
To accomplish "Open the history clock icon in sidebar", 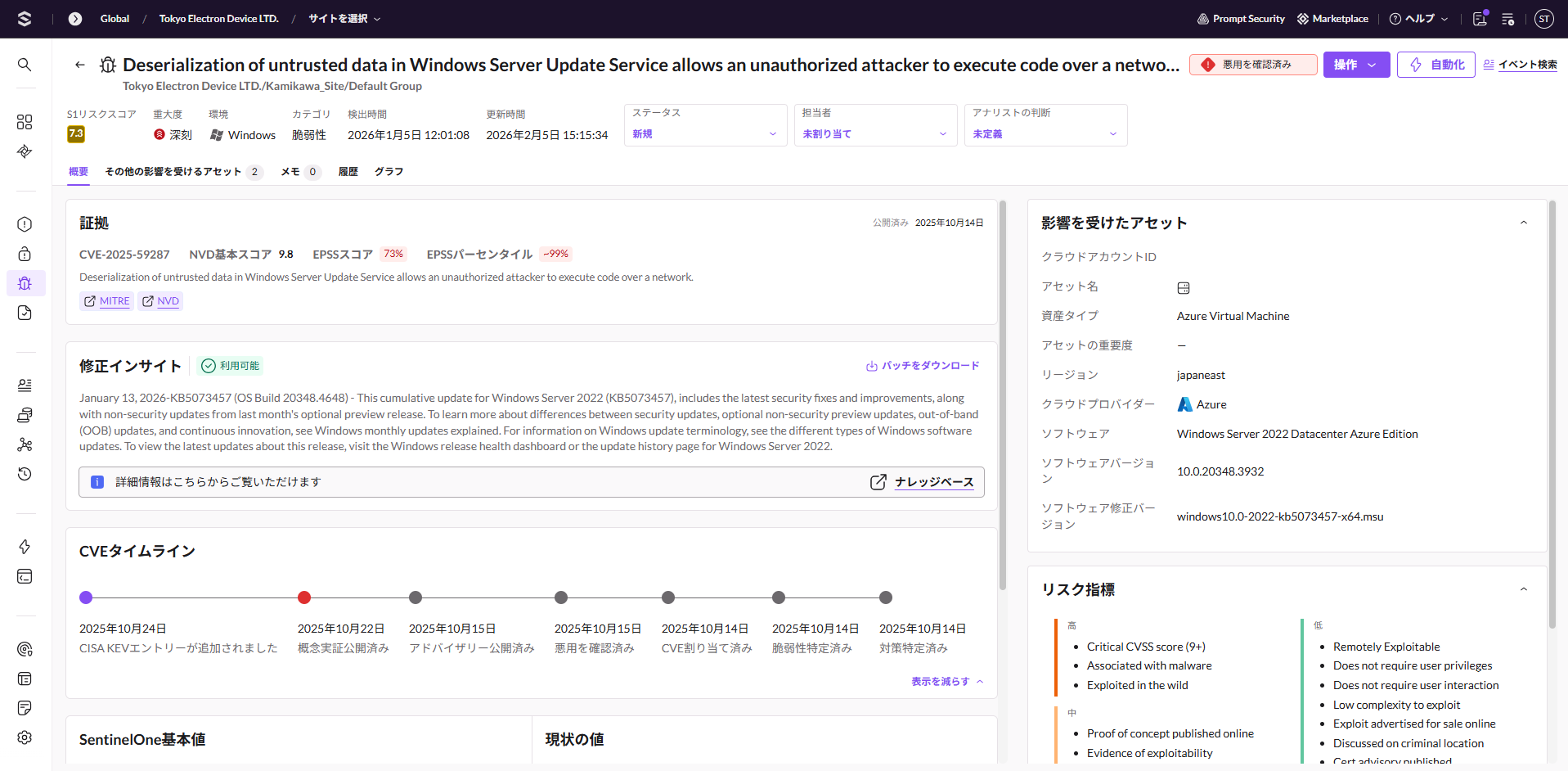I will tap(25, 474).
